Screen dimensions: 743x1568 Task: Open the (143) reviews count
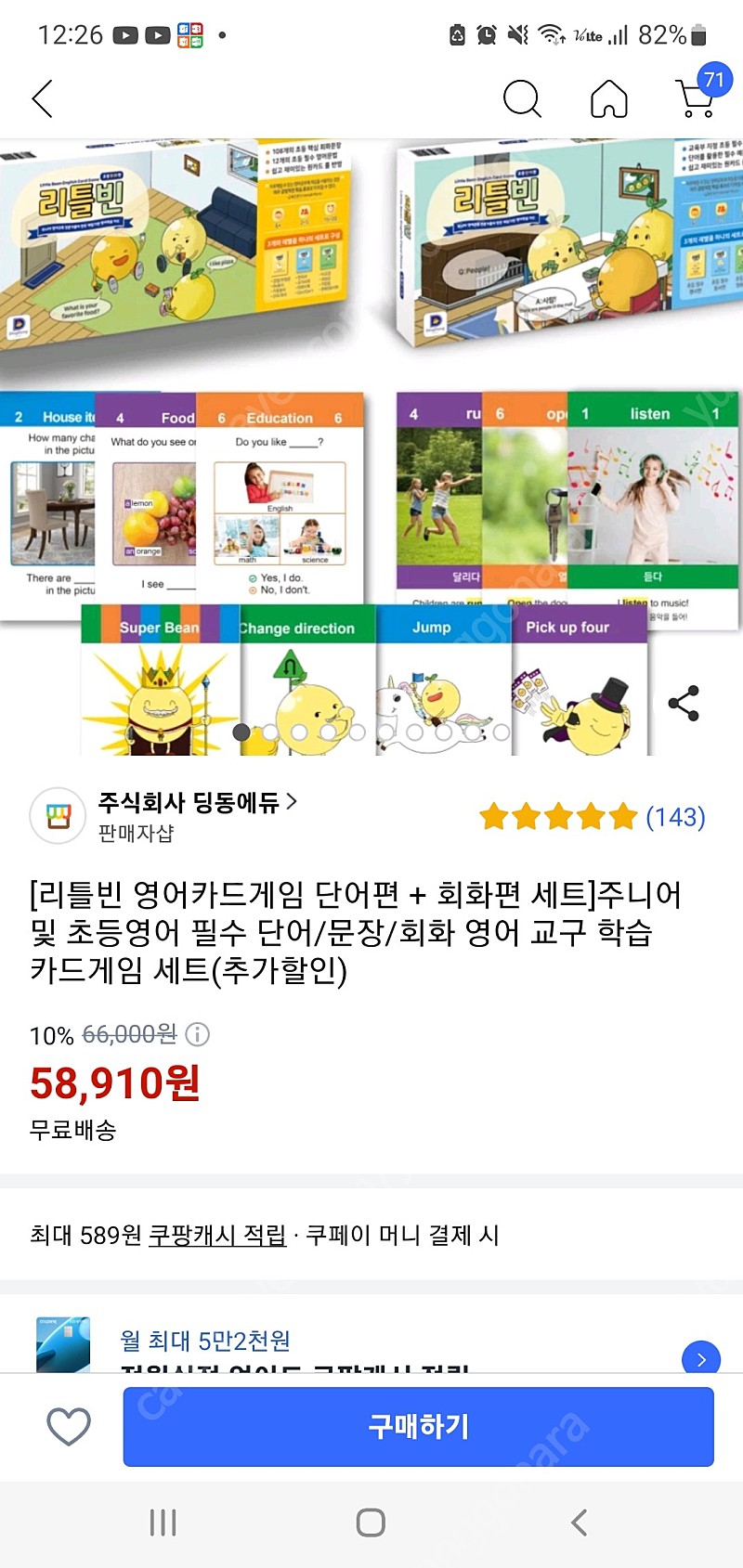pos(675,817)
